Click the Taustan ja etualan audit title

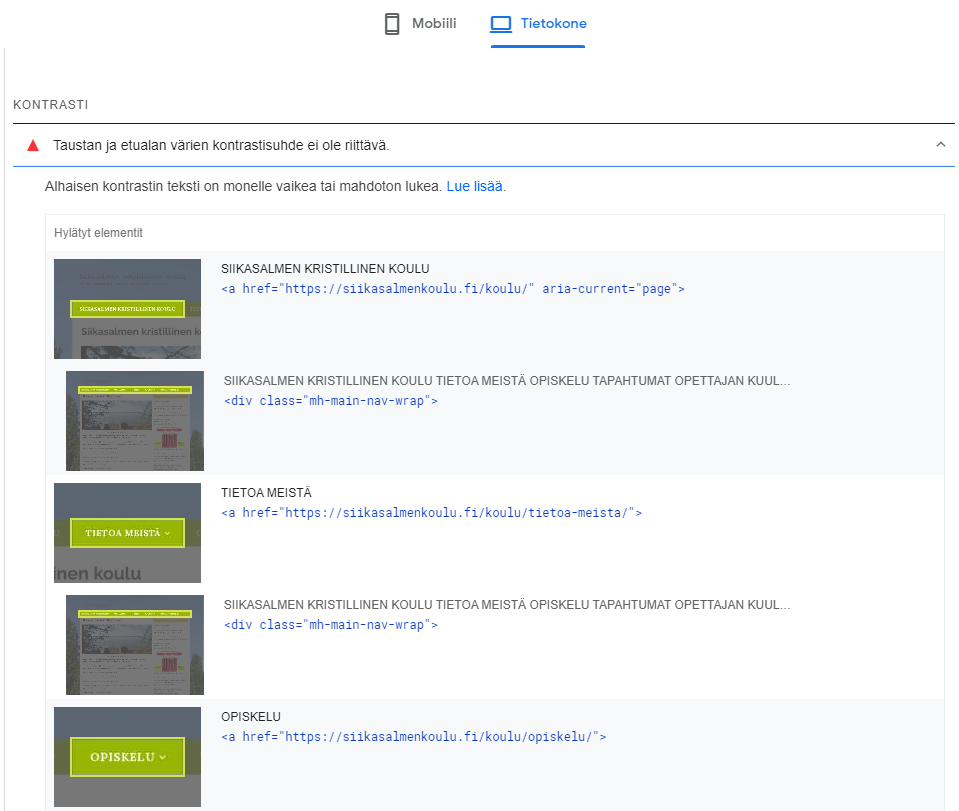221,146
